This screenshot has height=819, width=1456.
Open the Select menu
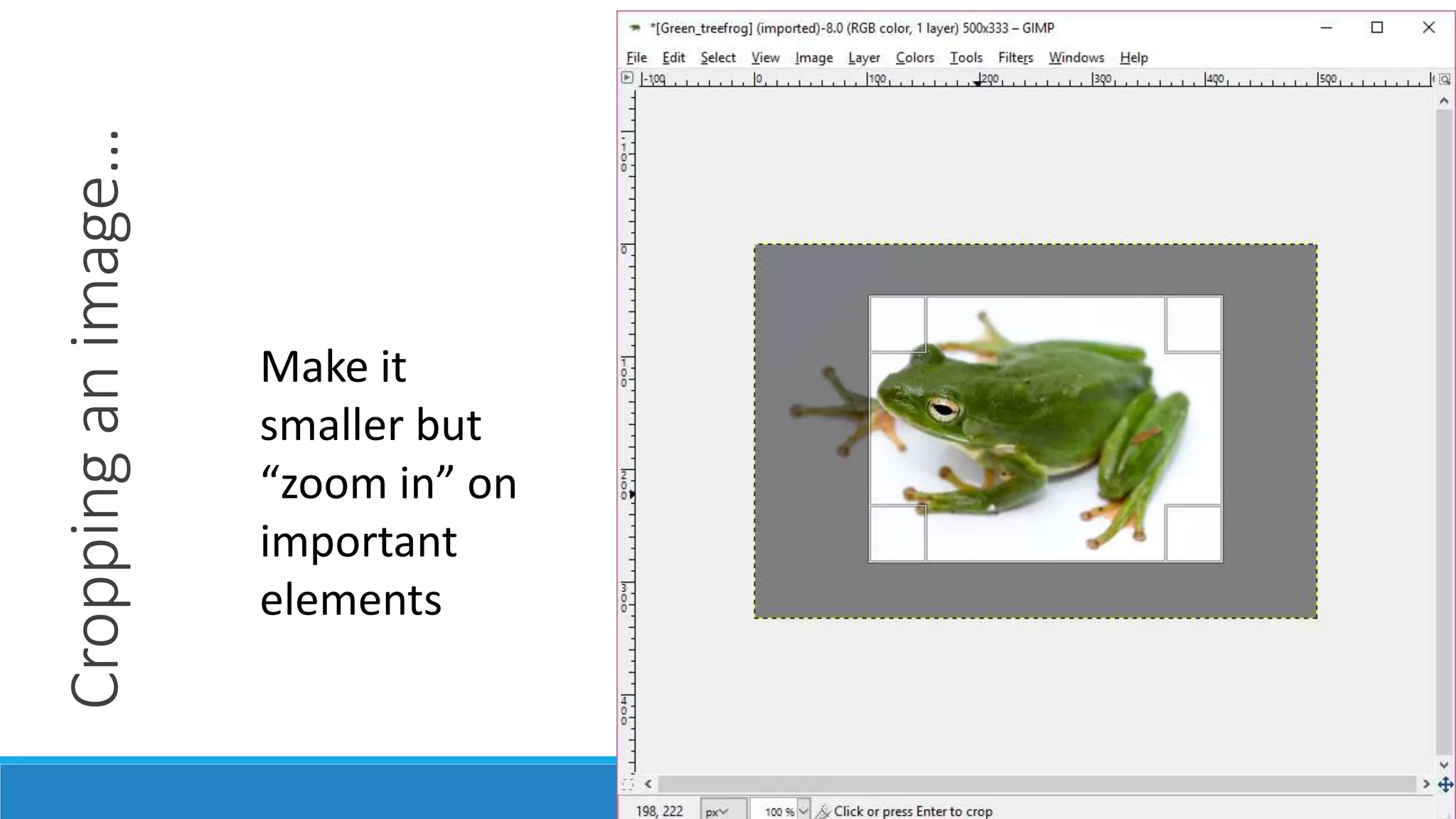pyautogui.click(x=718, y=58)
